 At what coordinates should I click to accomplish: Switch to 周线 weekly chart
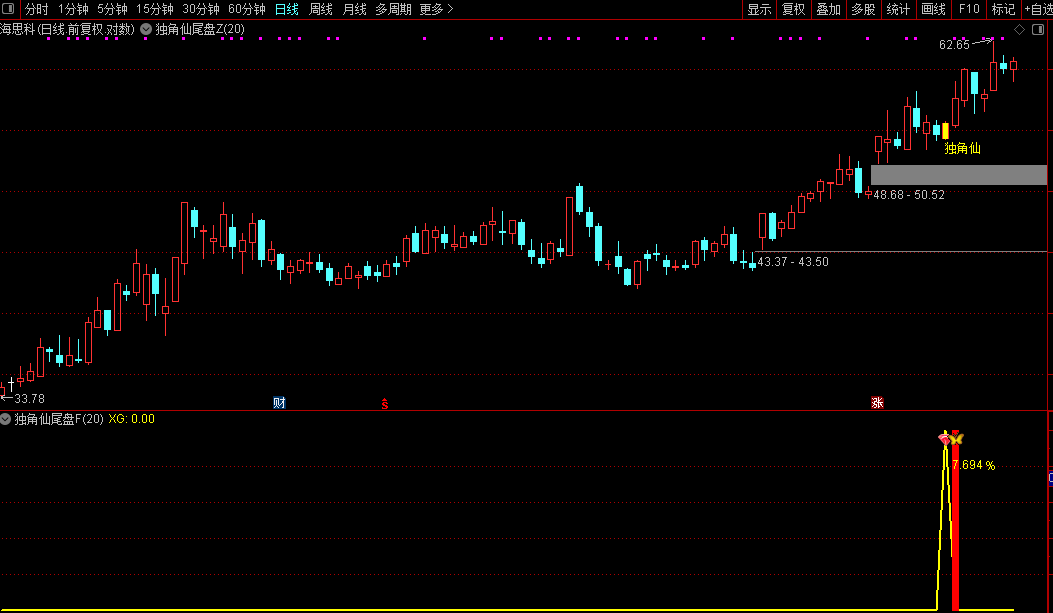point(320,9)
